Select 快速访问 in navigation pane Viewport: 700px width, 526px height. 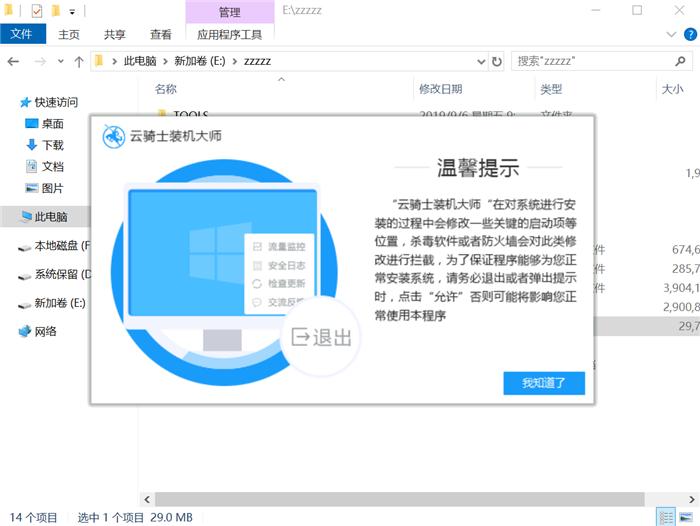[56, 102]
